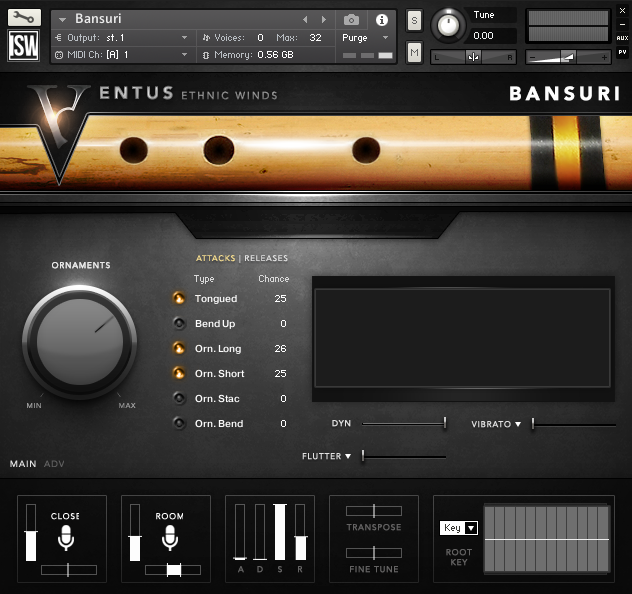Go to the previous instrument arrow
This screenshot has height=594, width=632.
(x=306, y=20)
